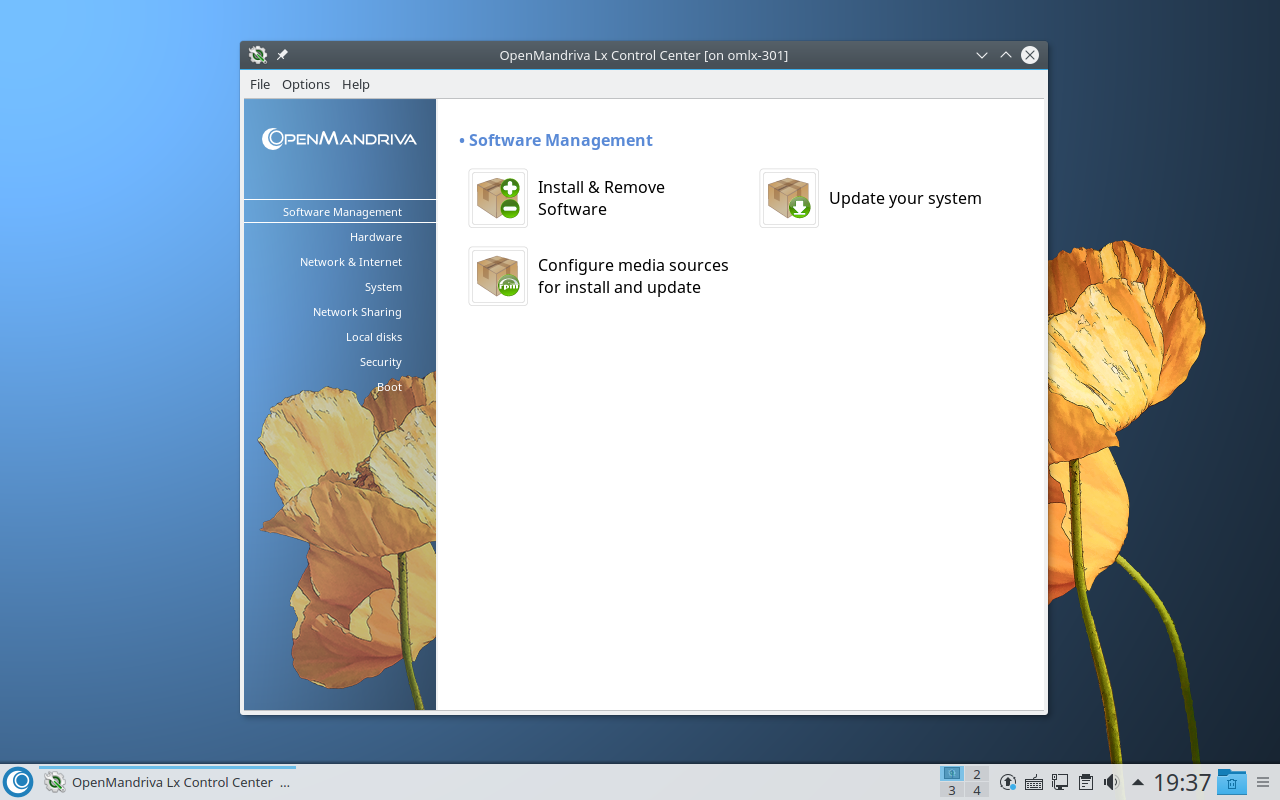Select the Hardware category in sidebar
This screenshot has height=800, width=1280.
click(x=376, y=237)
